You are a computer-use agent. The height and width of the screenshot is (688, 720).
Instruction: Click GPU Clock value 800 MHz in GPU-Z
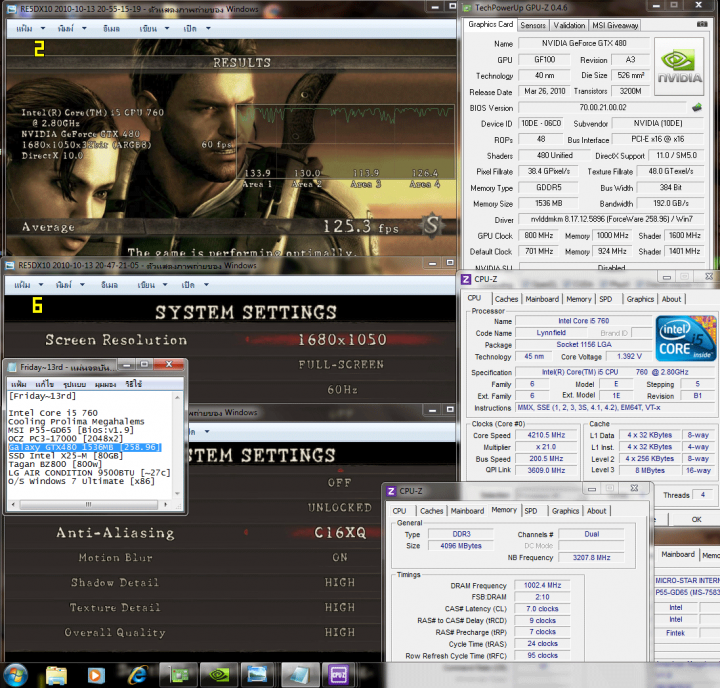[x=539, y=235]
